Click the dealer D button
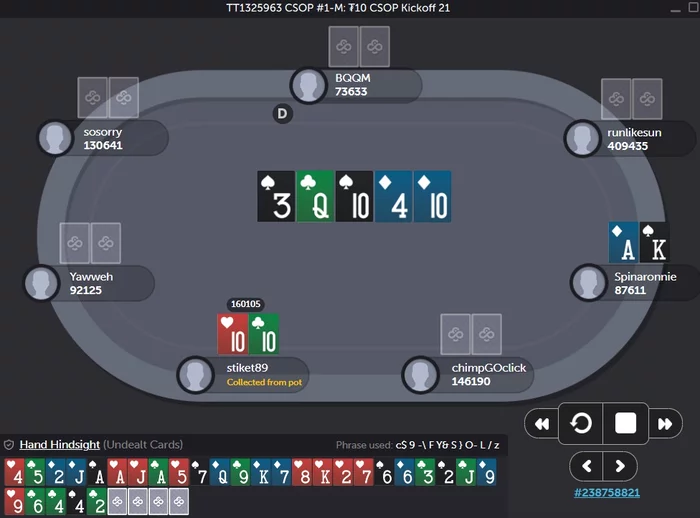The height and width of the screenshot is (518, 700). tap(282, 113)
